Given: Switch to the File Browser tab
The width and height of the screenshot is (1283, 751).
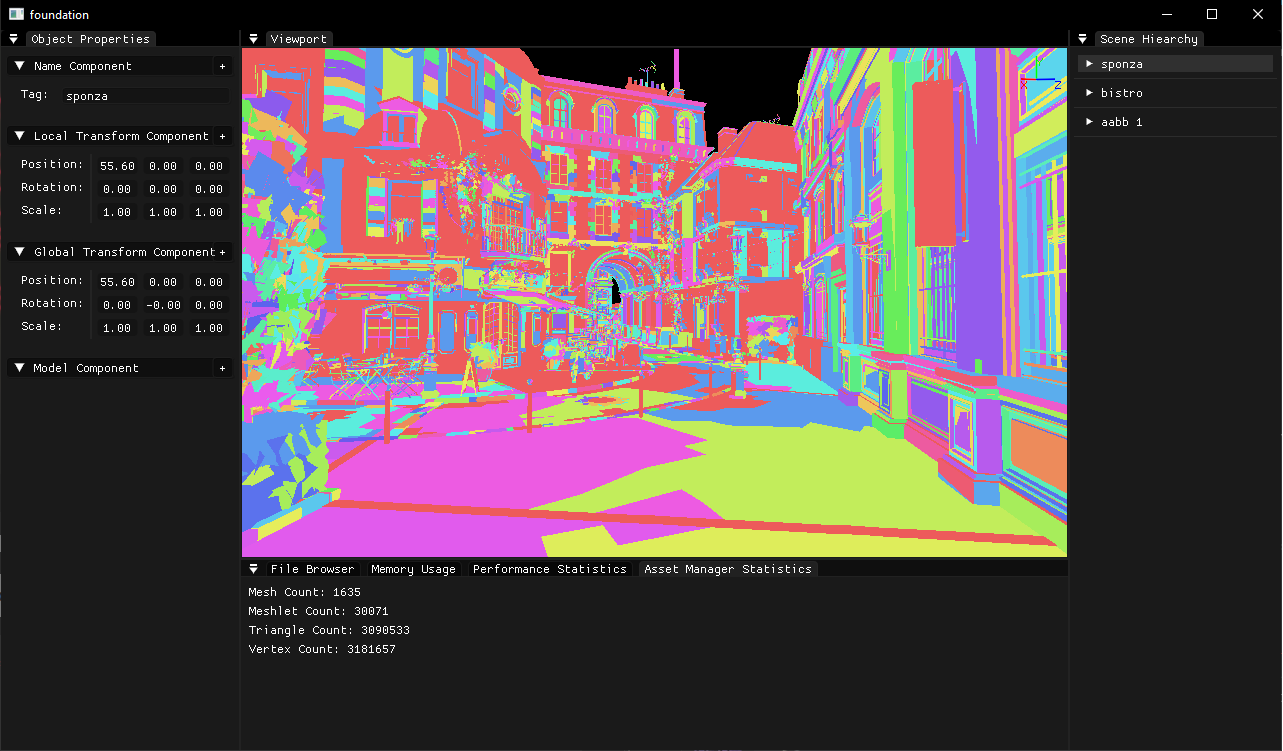Looking at the screenshot, I should point(312,569).
